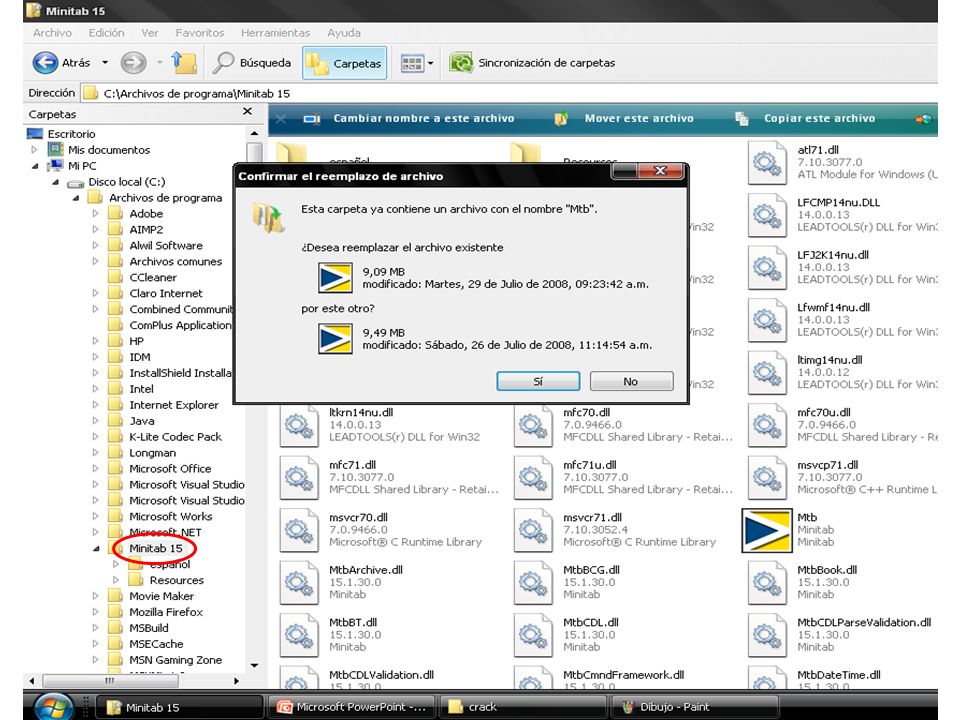Viewport: 960px width, 720px height.
Task: Select atl71.dll file icon
Action: [x=767, y=162]
